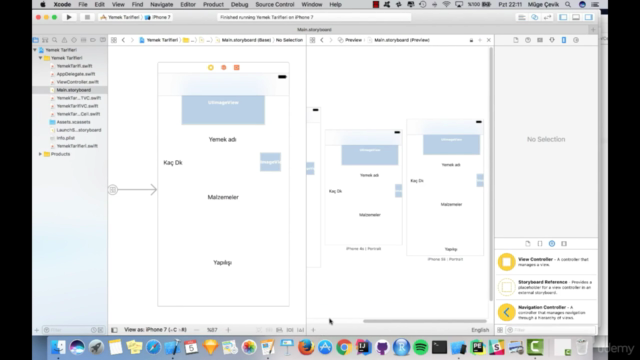Open related items menu in left editor
The image size is (640, 360).
[114, 40]
